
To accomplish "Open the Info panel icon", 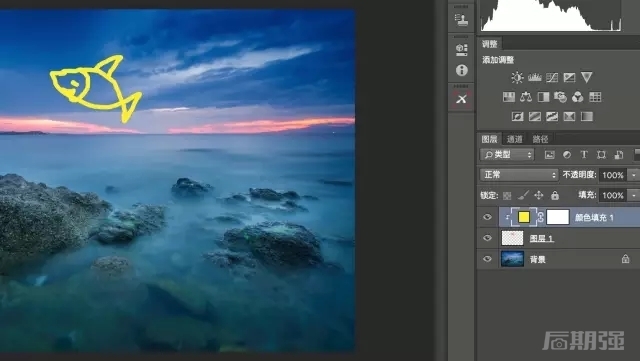I will [x=462, y=70].
